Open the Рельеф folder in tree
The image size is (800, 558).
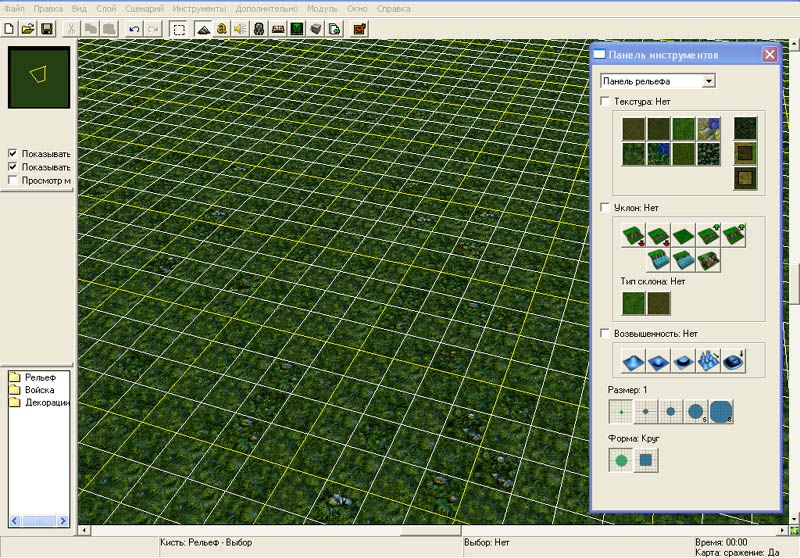[x=40, y=377]
